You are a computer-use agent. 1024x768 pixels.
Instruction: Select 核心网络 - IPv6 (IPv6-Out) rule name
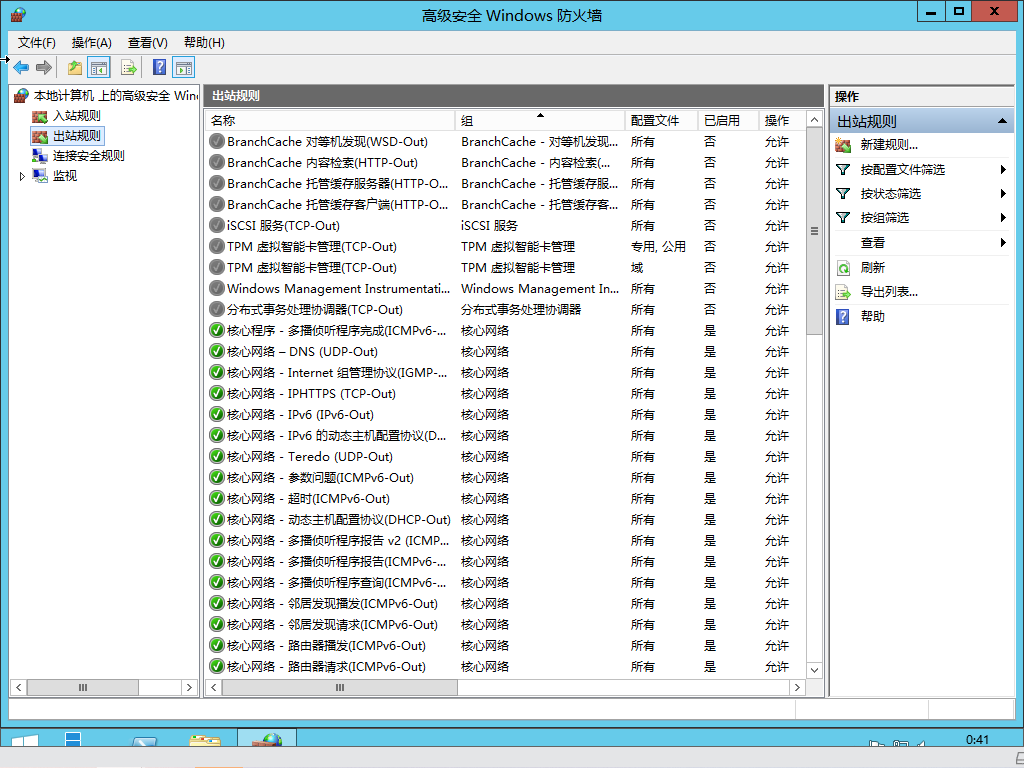(300, 415)
